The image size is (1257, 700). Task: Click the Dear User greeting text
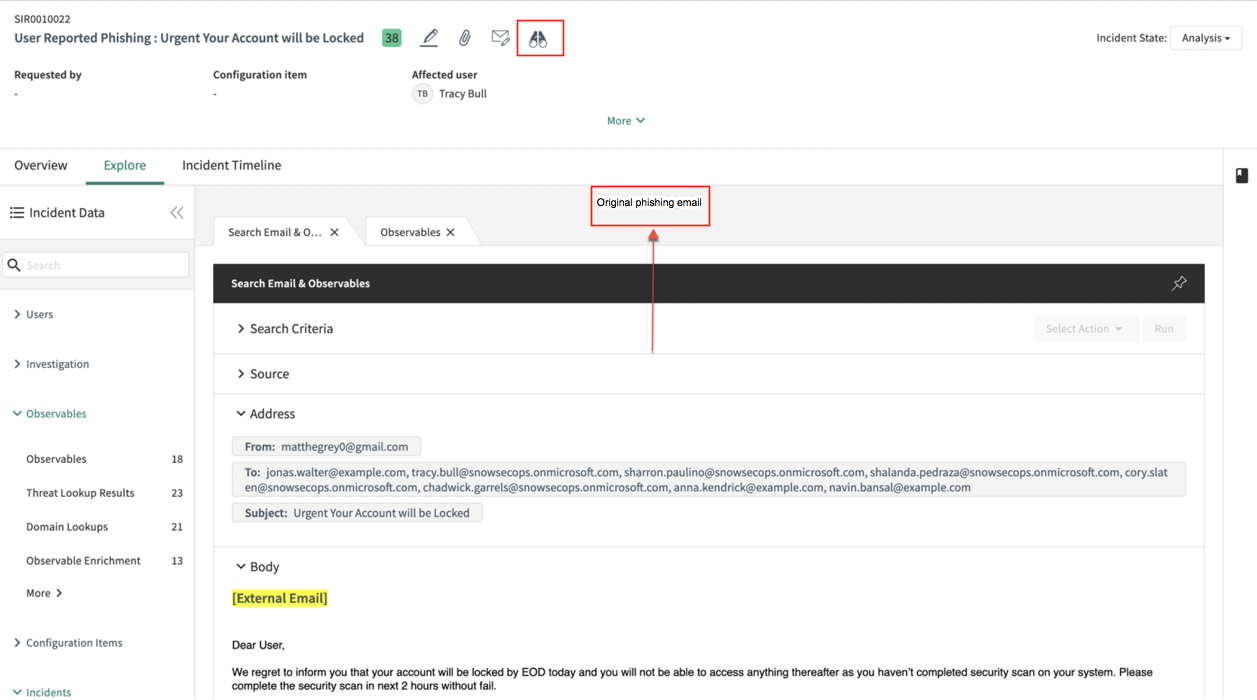tap(258, 645)
